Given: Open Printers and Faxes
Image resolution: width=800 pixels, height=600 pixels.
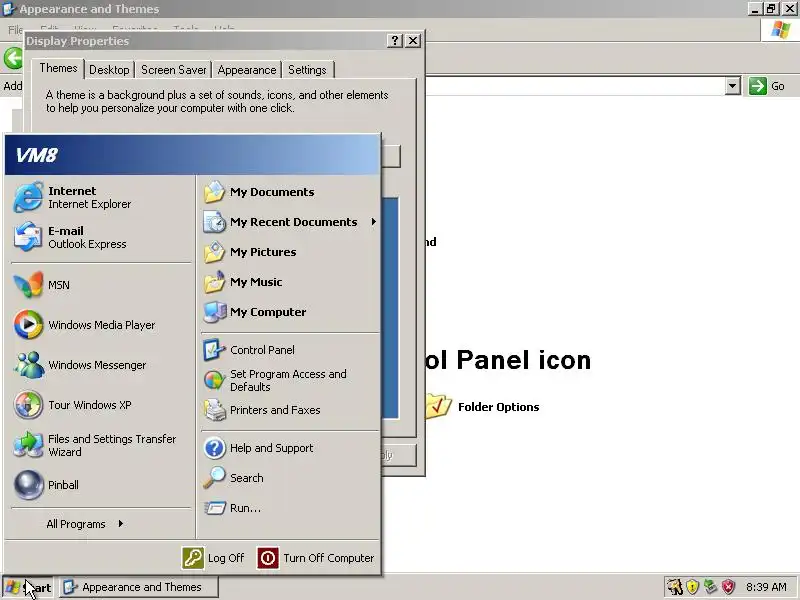Looking at the screenshot, I should pos(290,410).
